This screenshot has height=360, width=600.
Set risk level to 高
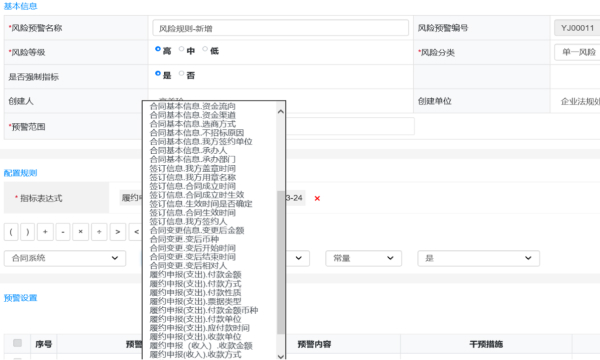[158, 49]
